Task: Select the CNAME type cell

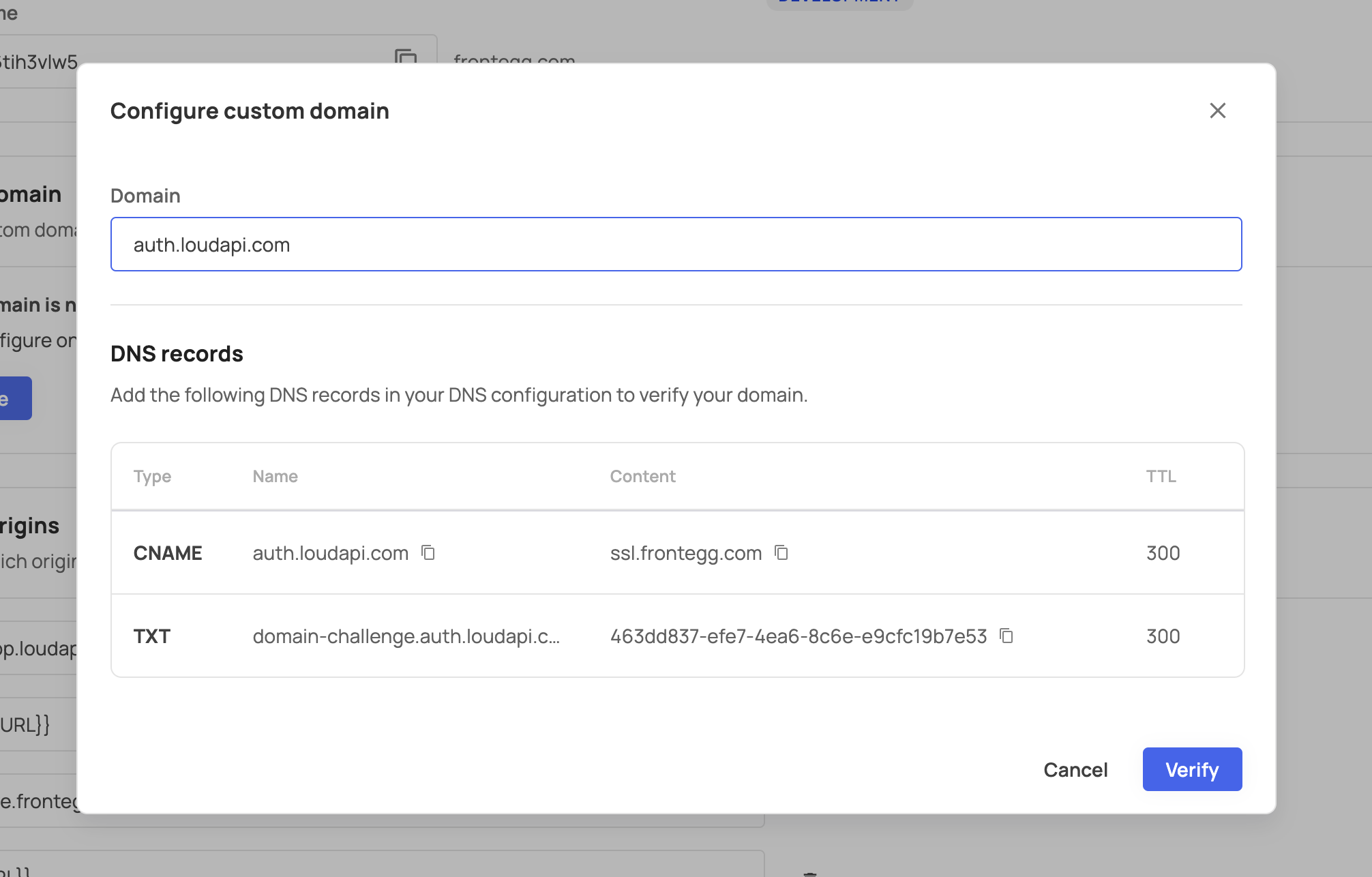Action: [x=168, y=553]
